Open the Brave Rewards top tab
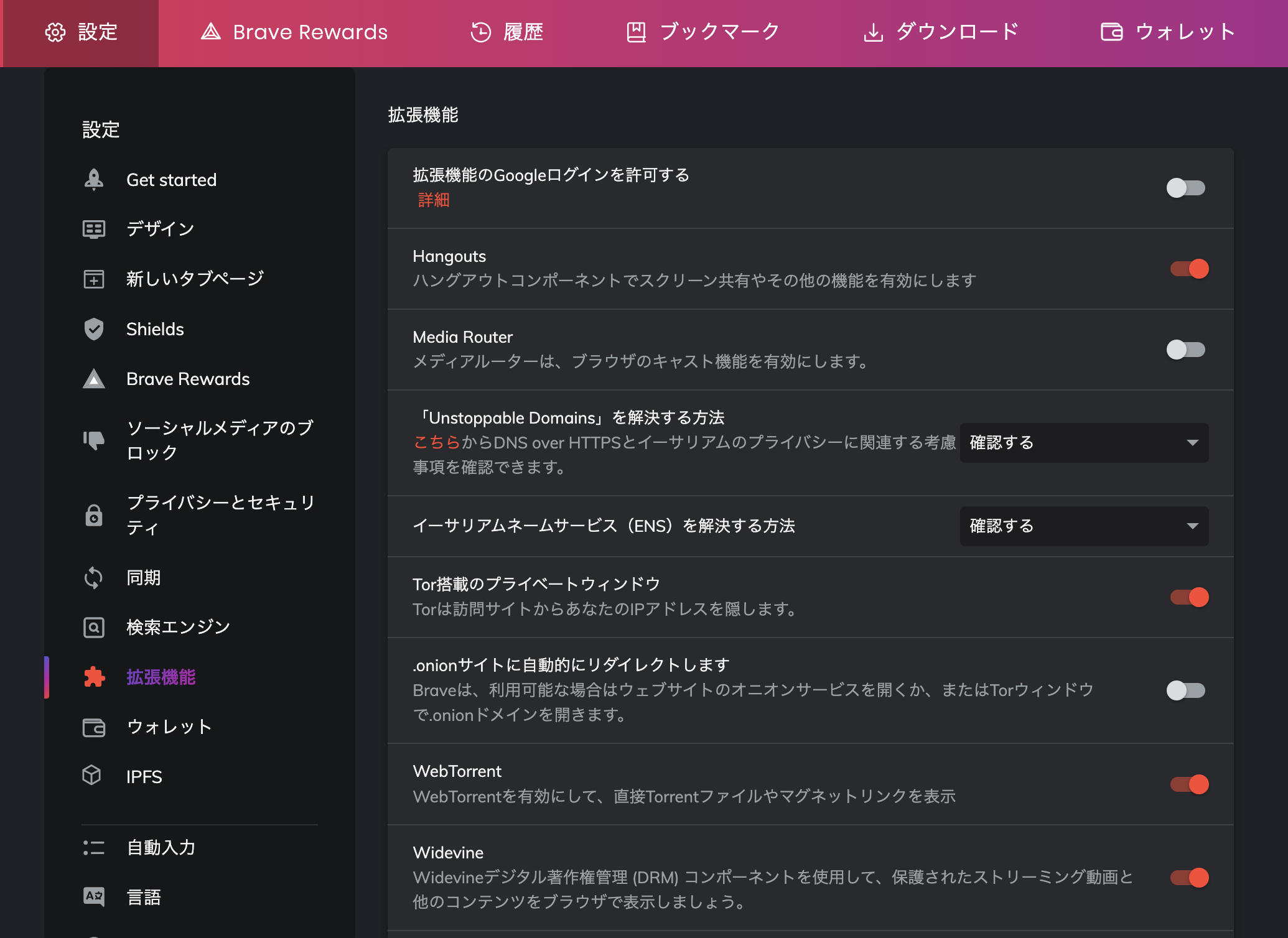The width and height of the screenshot is (1288, 938). 294,32
